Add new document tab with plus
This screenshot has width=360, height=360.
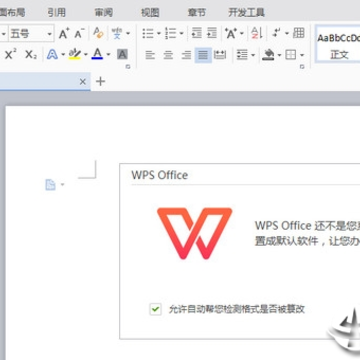[100, 81]
